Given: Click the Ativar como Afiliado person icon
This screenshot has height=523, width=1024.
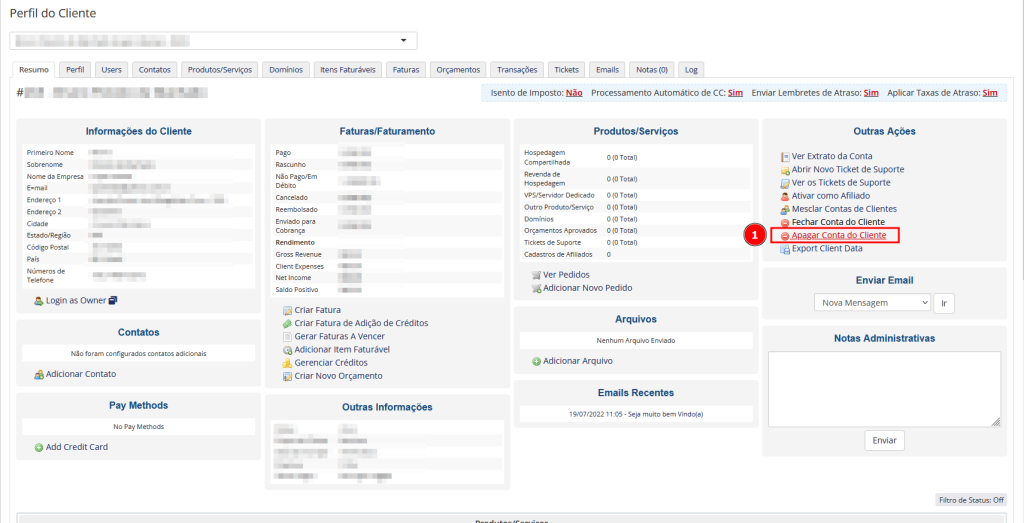Looking at the screenshot, I should click(786, 197).
